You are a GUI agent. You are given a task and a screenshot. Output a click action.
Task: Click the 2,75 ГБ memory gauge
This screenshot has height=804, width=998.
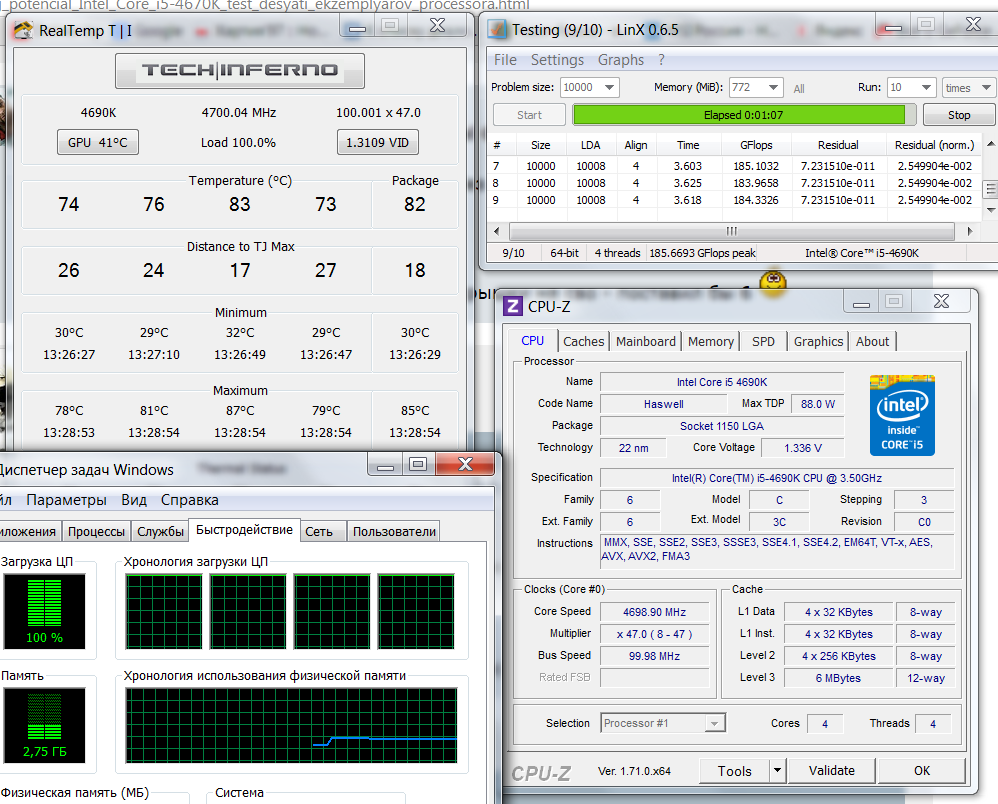(45, 725)
